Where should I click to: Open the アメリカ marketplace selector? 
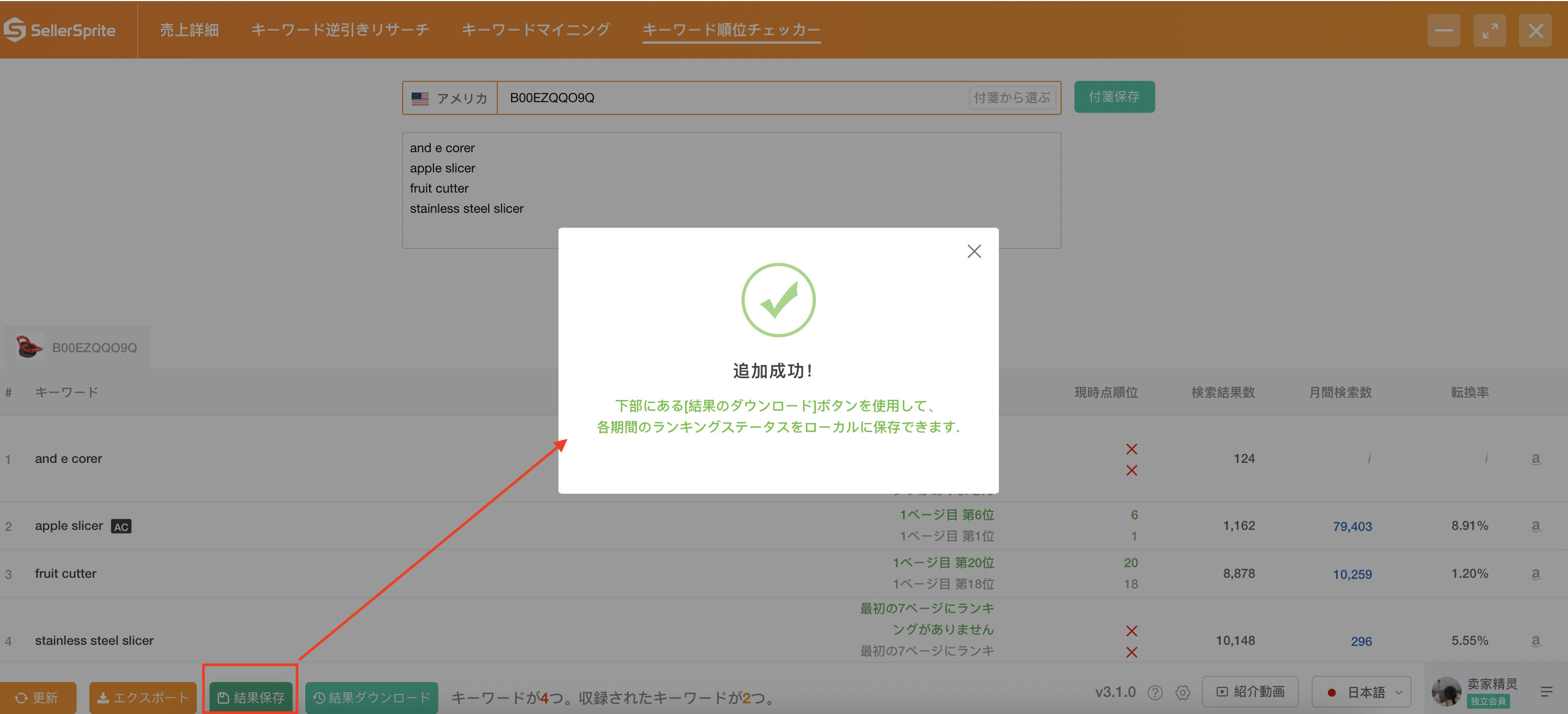450,97
